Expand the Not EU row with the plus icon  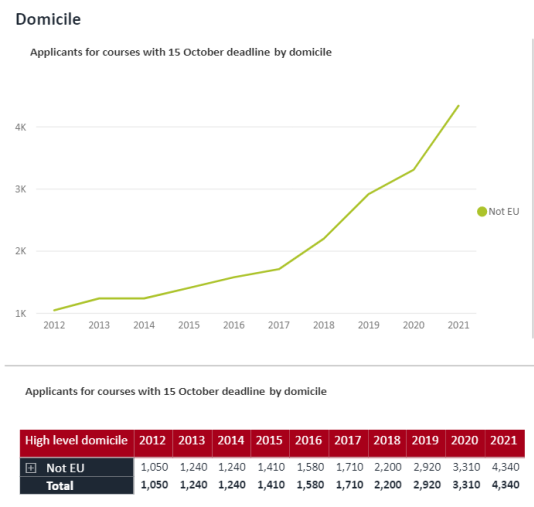click(31, 468)
